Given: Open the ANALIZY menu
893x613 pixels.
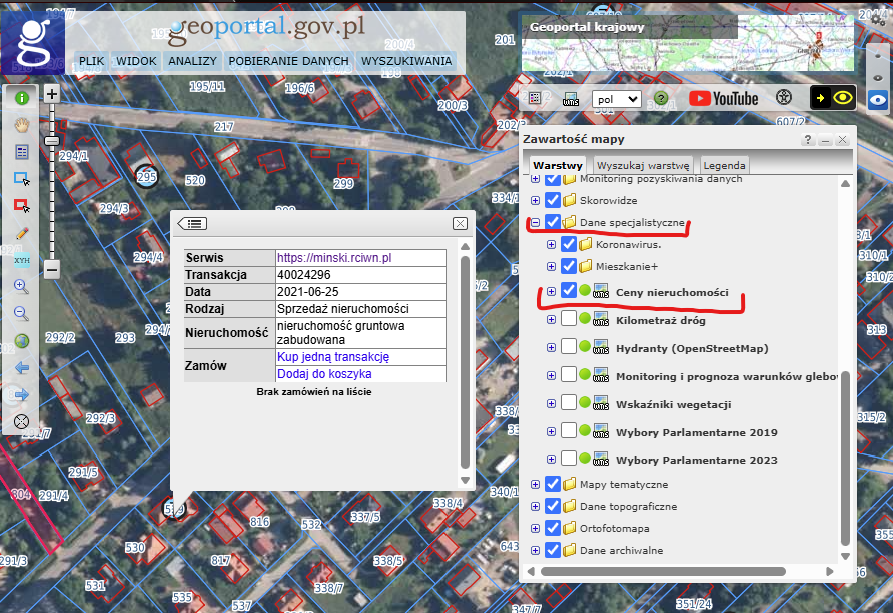Looking at the screenshot, I should point(193,61).
